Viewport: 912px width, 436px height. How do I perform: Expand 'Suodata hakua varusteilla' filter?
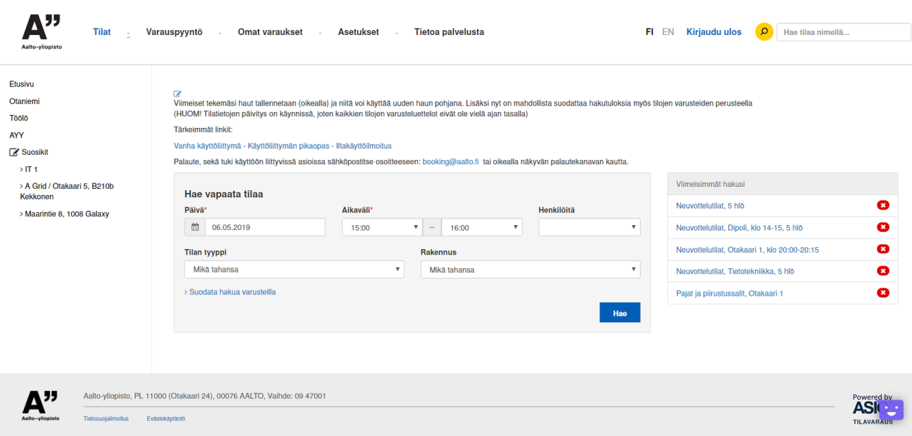[230, 292]
